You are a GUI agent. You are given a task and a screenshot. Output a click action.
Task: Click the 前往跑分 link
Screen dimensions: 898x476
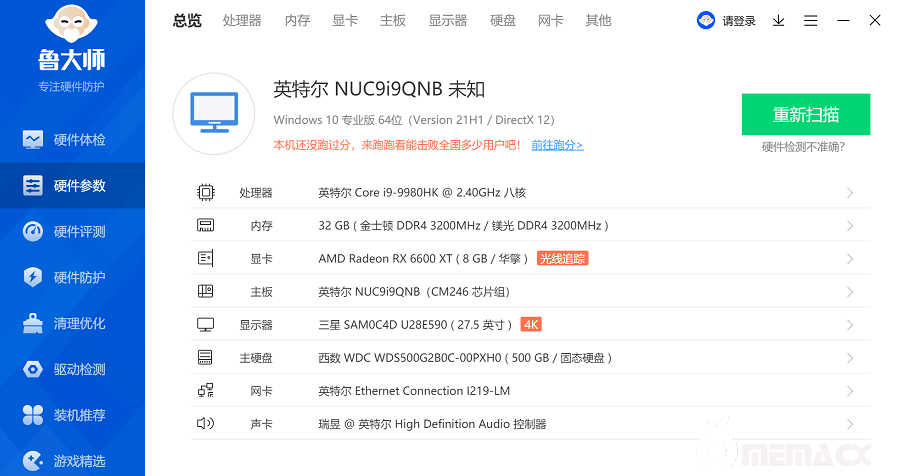coord(557,145)
